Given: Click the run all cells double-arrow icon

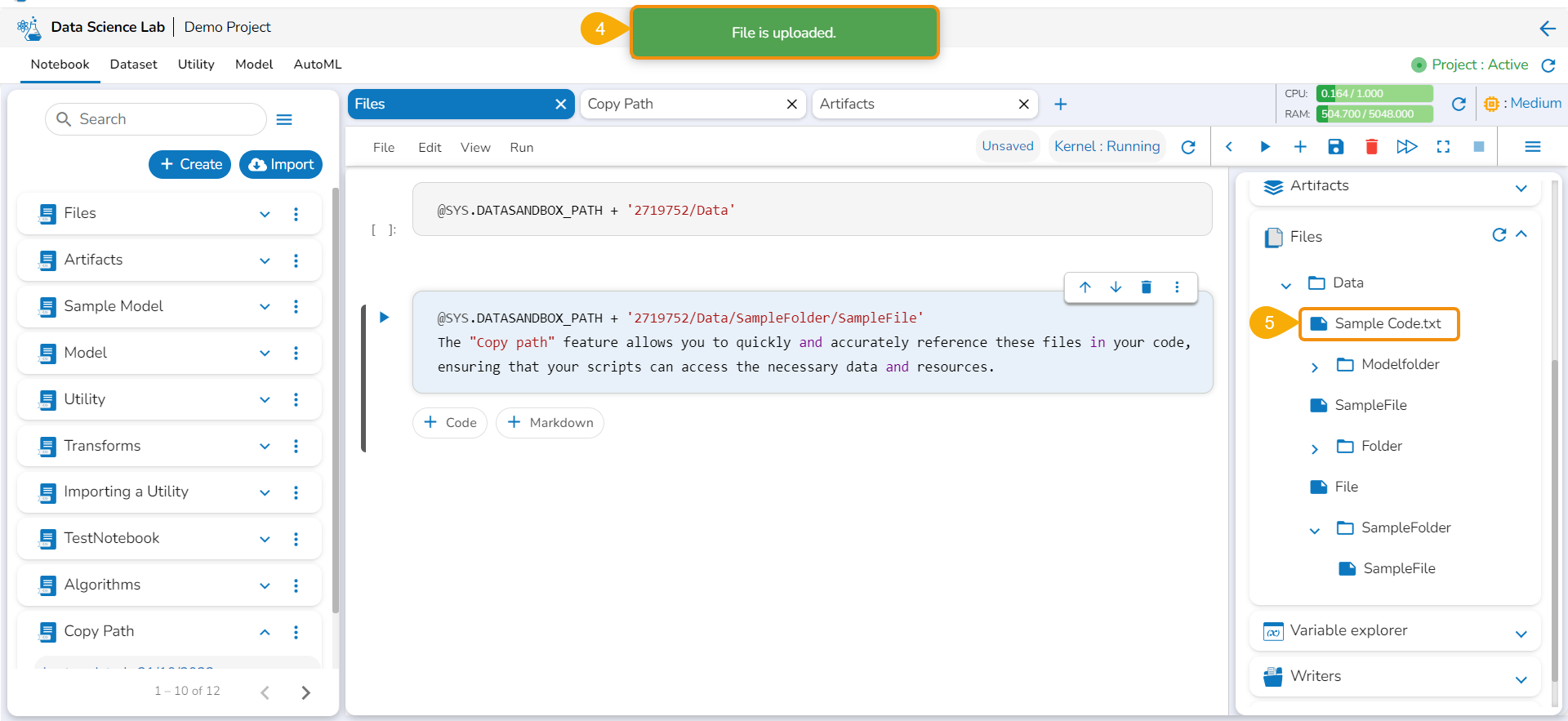Looking at the screenshot, I should (1406, 147).
